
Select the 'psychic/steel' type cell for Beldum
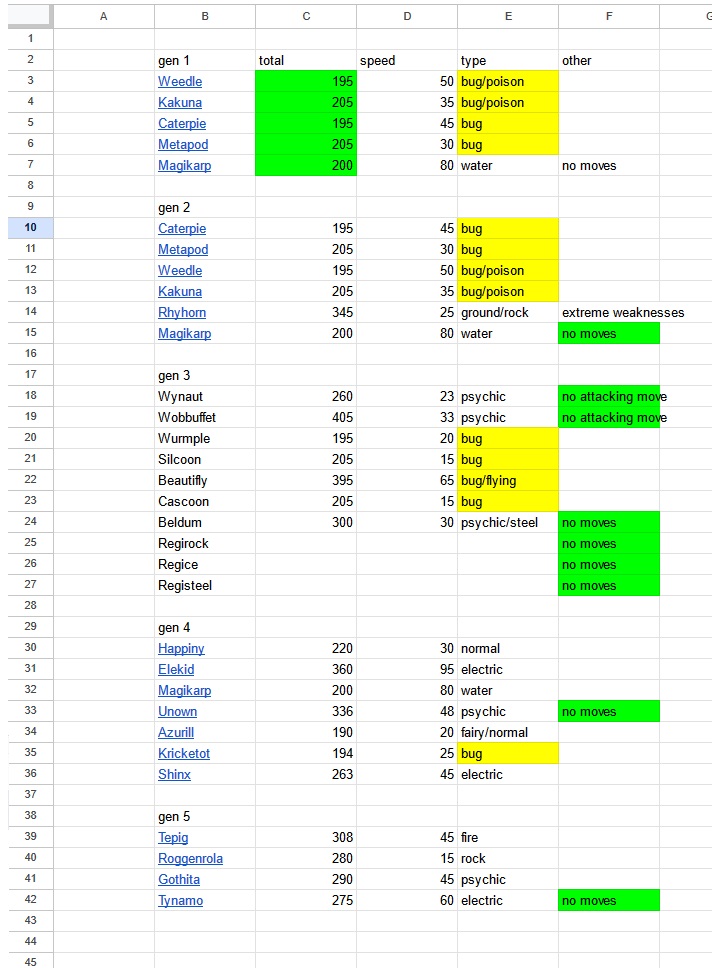tap(508, 522)
